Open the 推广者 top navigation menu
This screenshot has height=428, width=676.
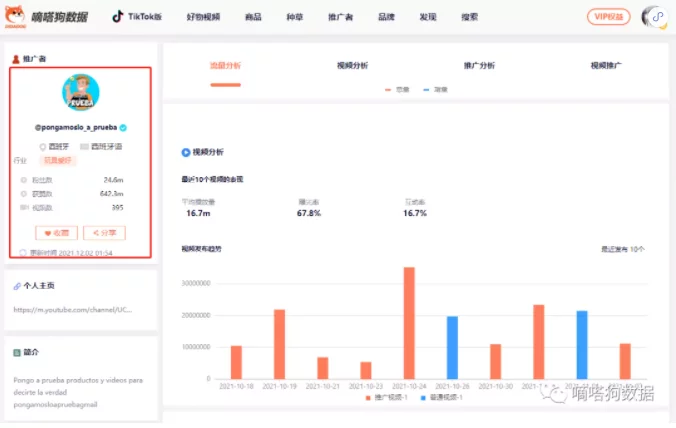341,17
